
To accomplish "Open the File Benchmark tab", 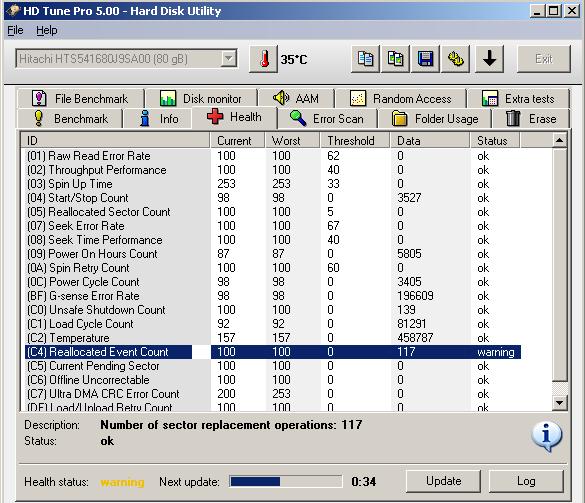I will click(80, 99).
